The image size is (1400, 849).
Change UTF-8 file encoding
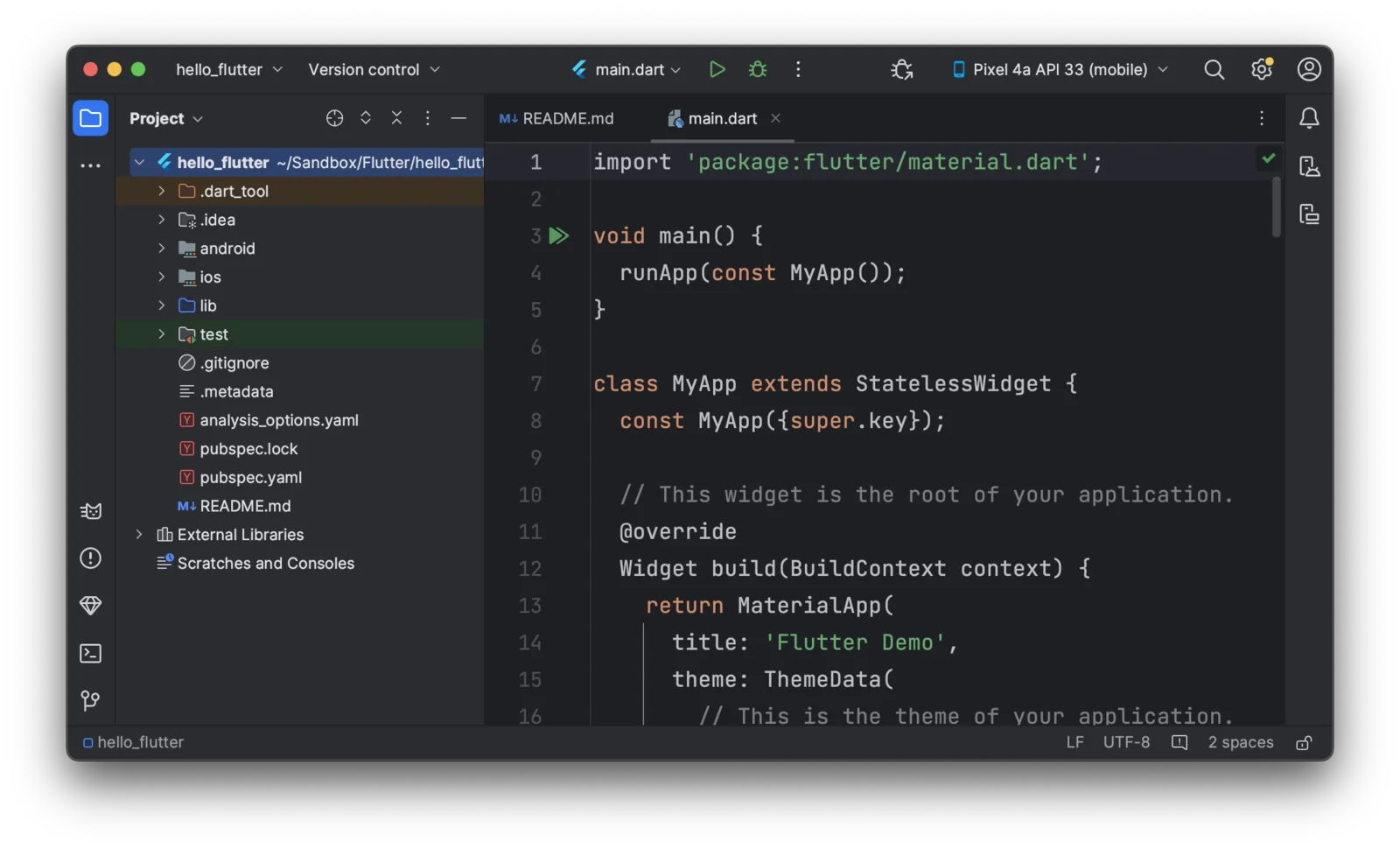[1126, 742]
